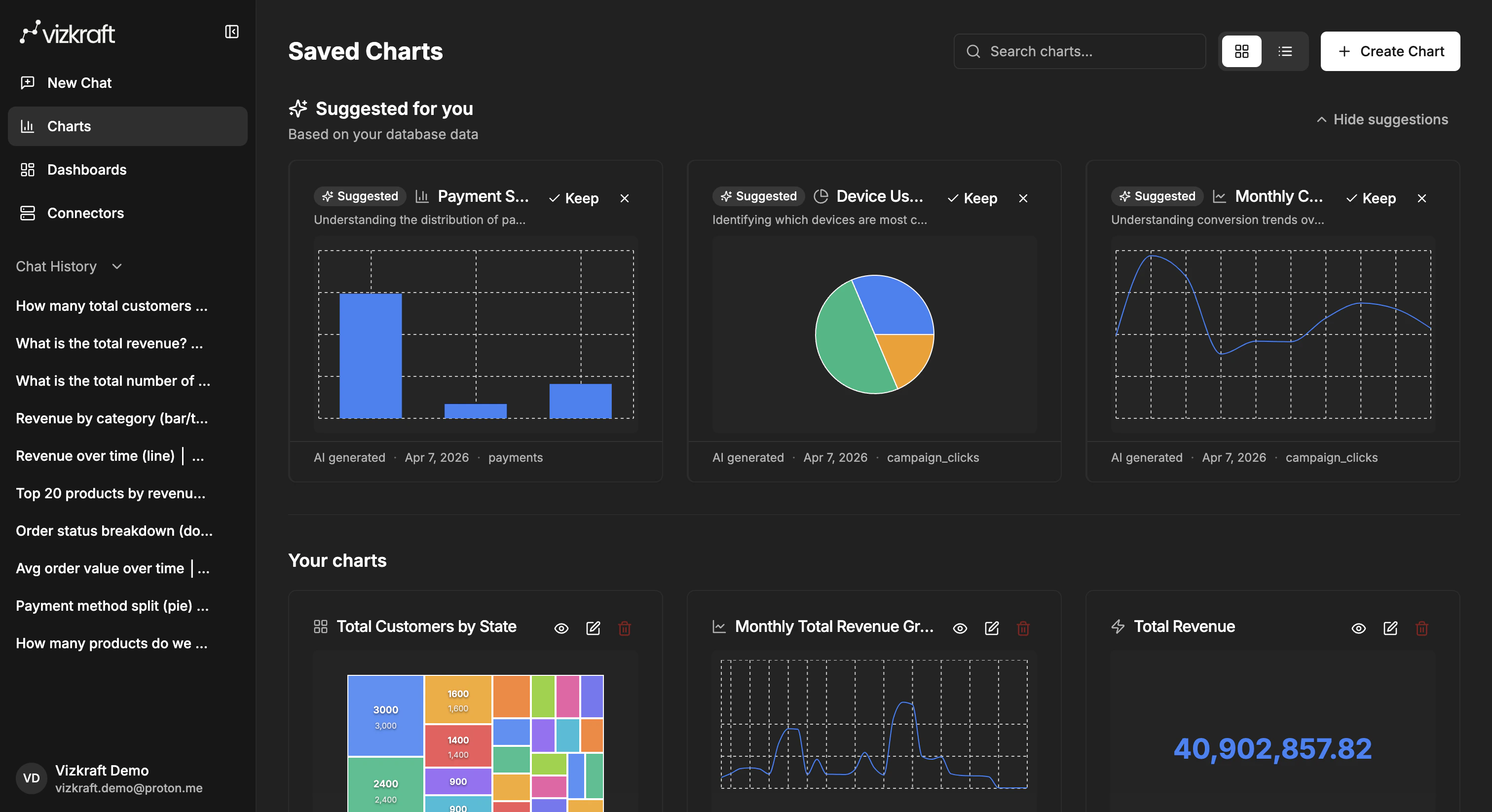Start a New Chat from the sidebar
The image size is (1492, 812).
click(x=79, y=82)
